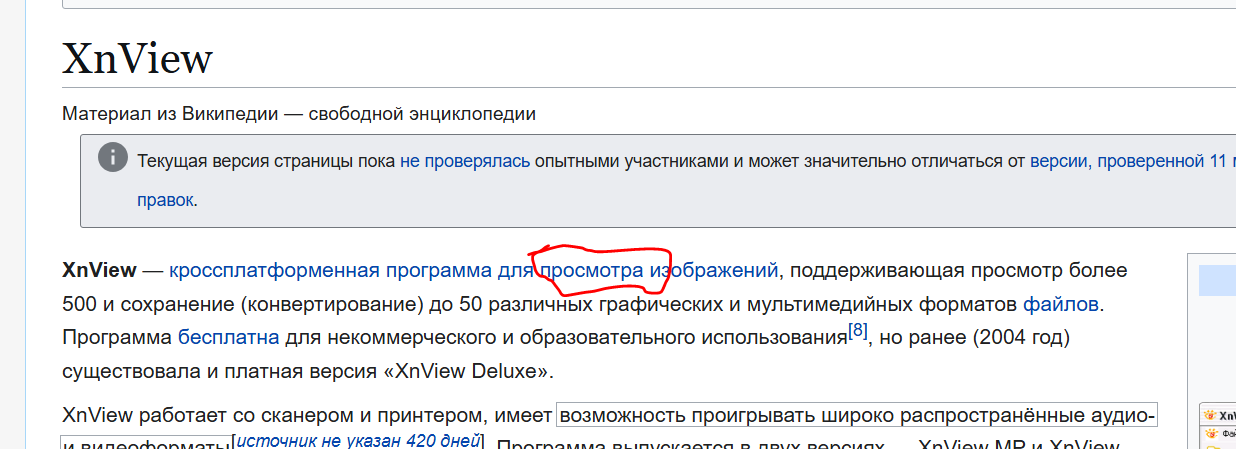Open the 'не проверялась' link
The image size is (1236, 449).
[464, 160]
